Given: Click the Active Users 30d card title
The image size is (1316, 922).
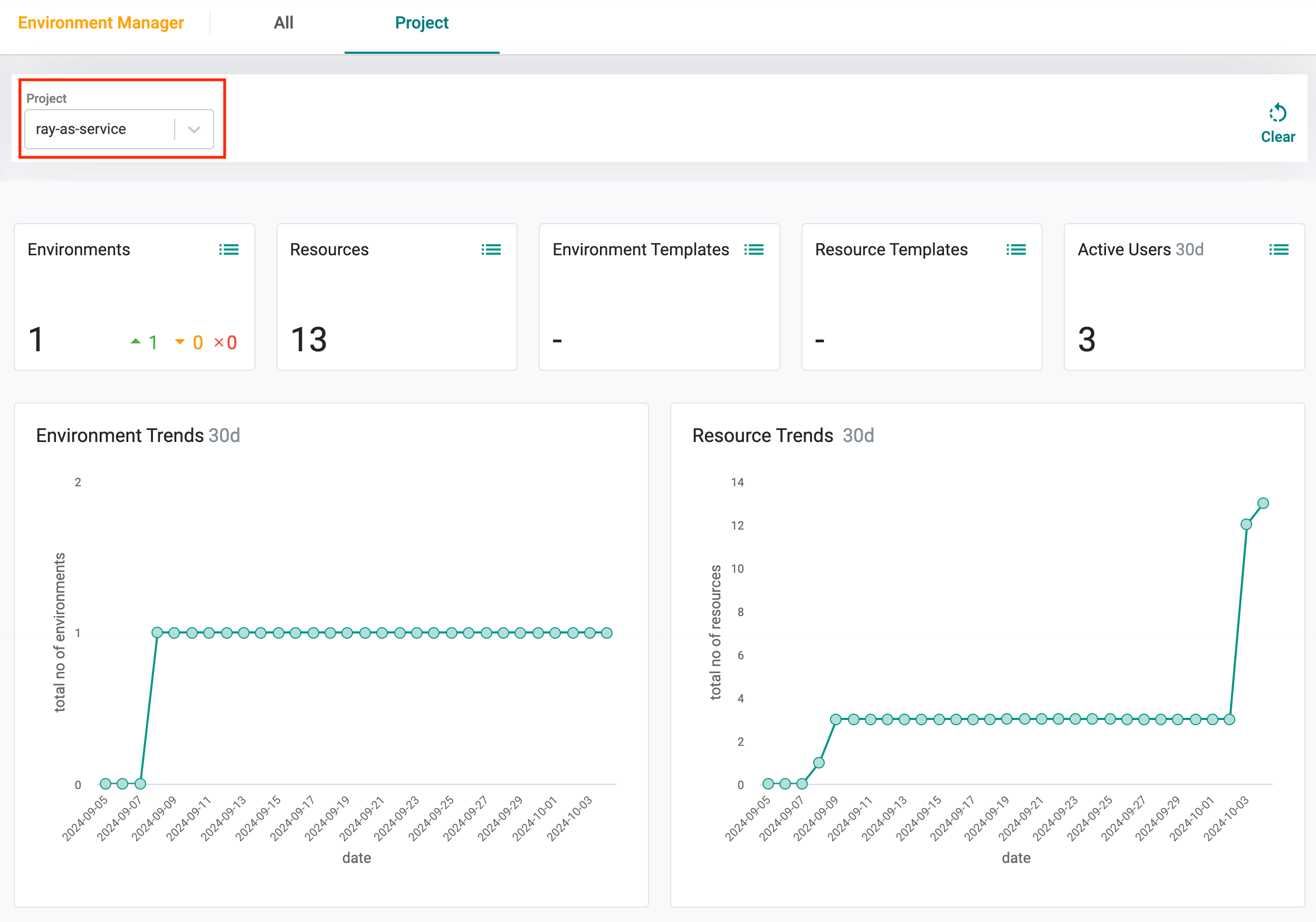Looking at the screenshot, I should 1141,249.
